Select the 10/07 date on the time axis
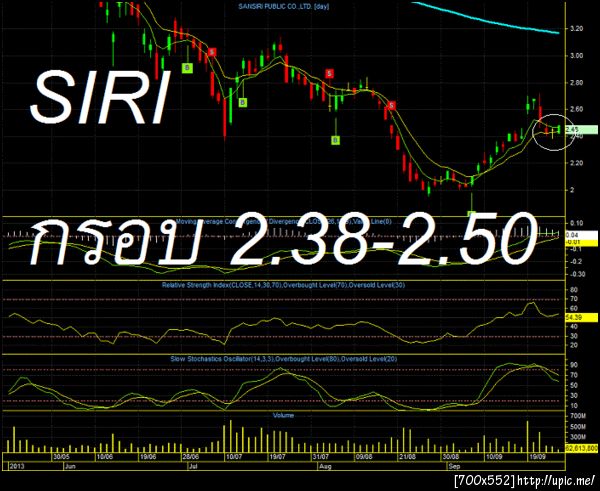Screen dimensions: 600x491 (x=234, y=457)
